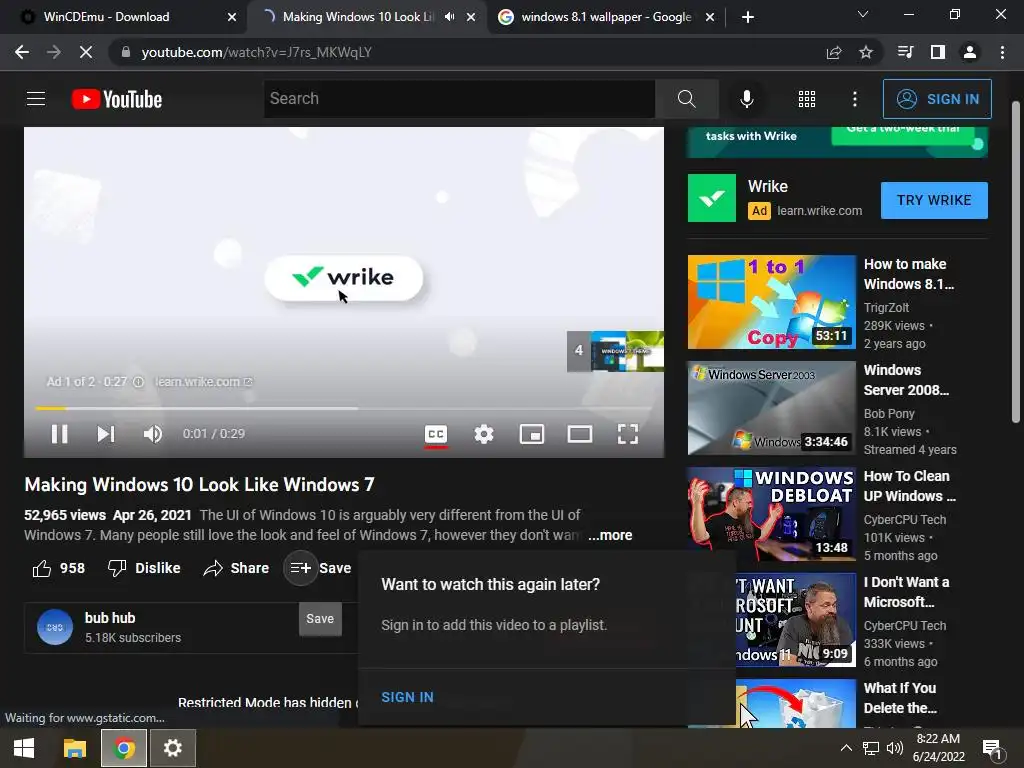Share this page from address bar
The width and height of the screenshot is (1024, 768).
pos(834,52)
